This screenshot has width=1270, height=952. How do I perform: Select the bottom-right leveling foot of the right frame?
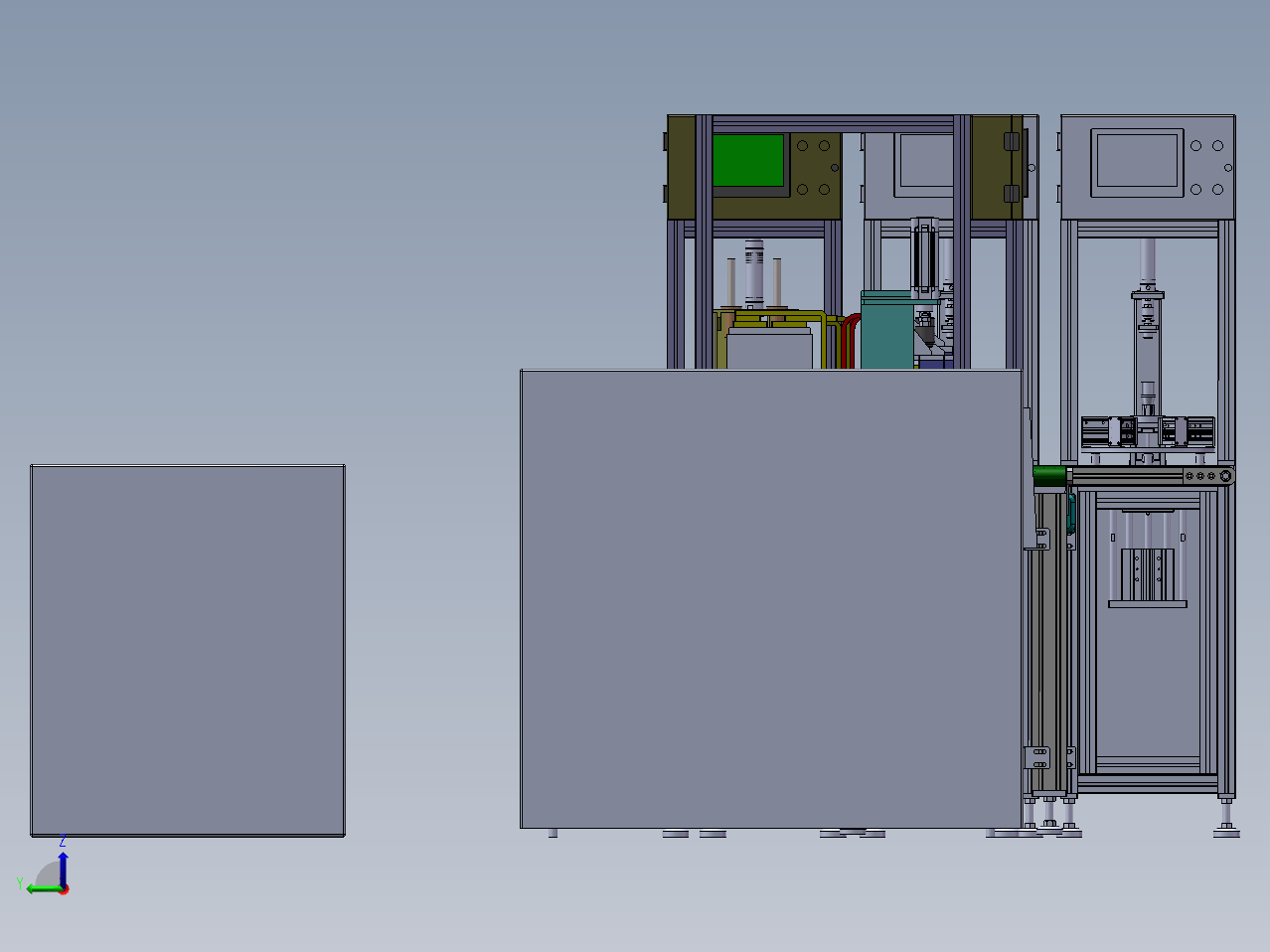coord(1226,819)
